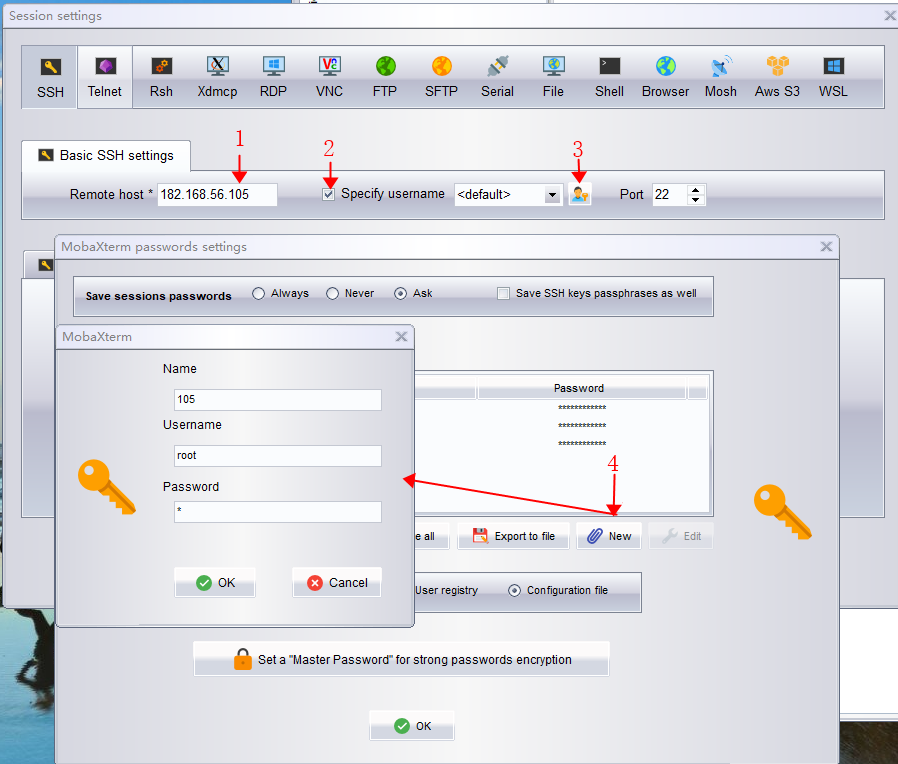Select the WSL session type
898x764 pixels.
(832, 75)
